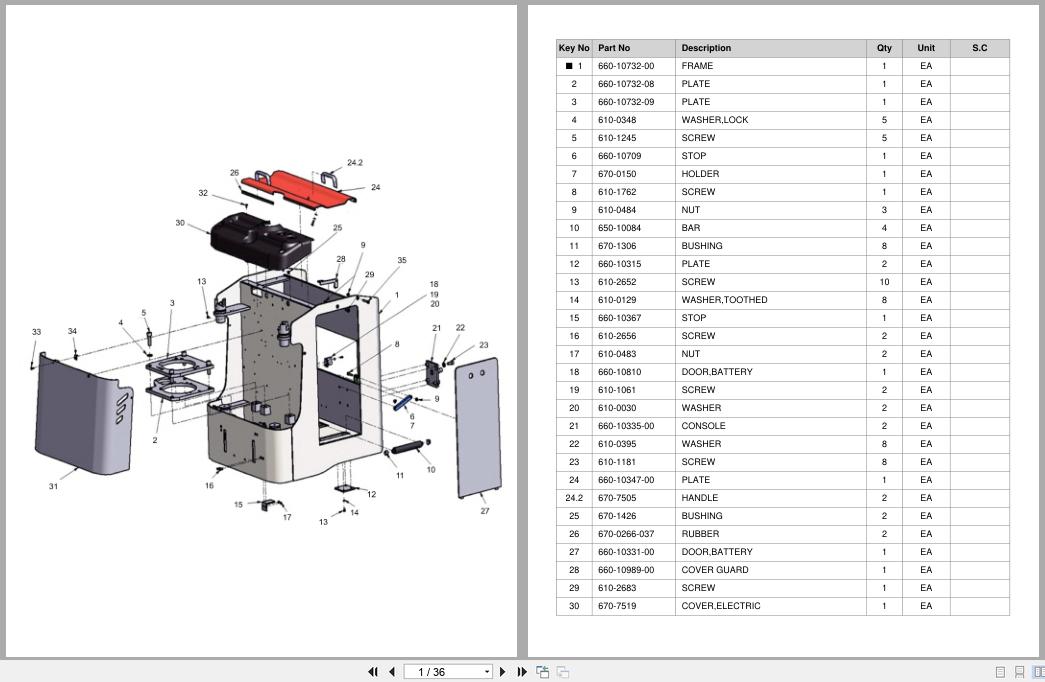Image resolution: width=1045 pixels, height=682 pixels.
Task: Click the curved grey cover labeled 31
Action: [x=83, y=413]
